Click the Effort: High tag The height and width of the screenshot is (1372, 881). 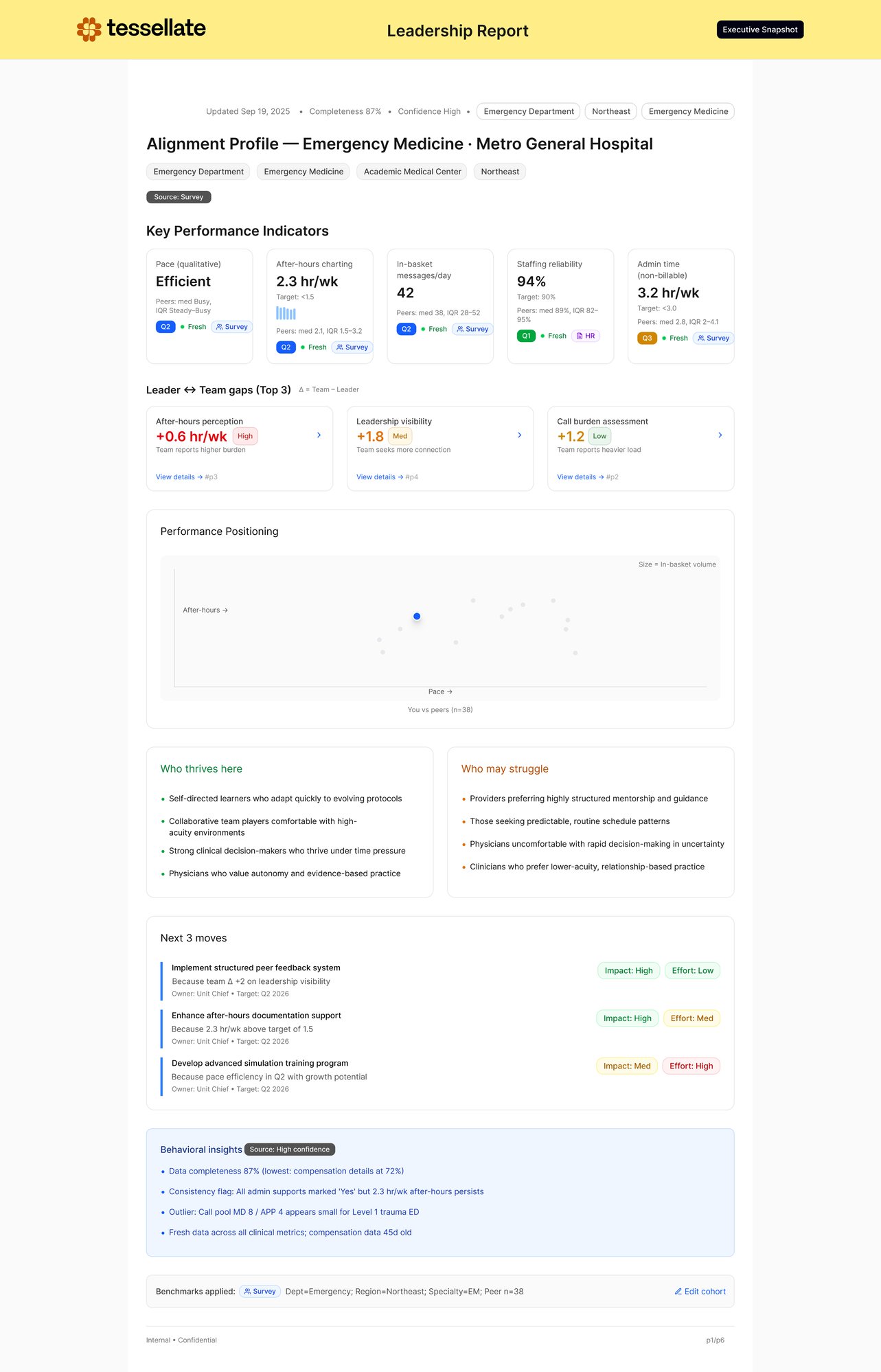(x=691, y=1066)
